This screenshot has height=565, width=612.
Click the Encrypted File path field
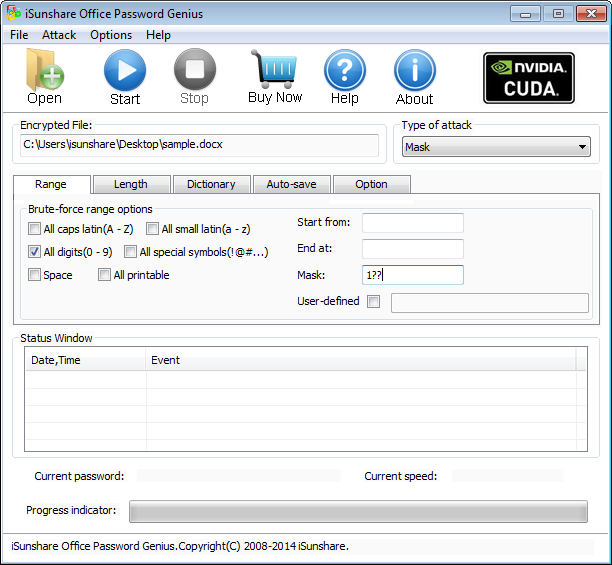coord(199,145)
